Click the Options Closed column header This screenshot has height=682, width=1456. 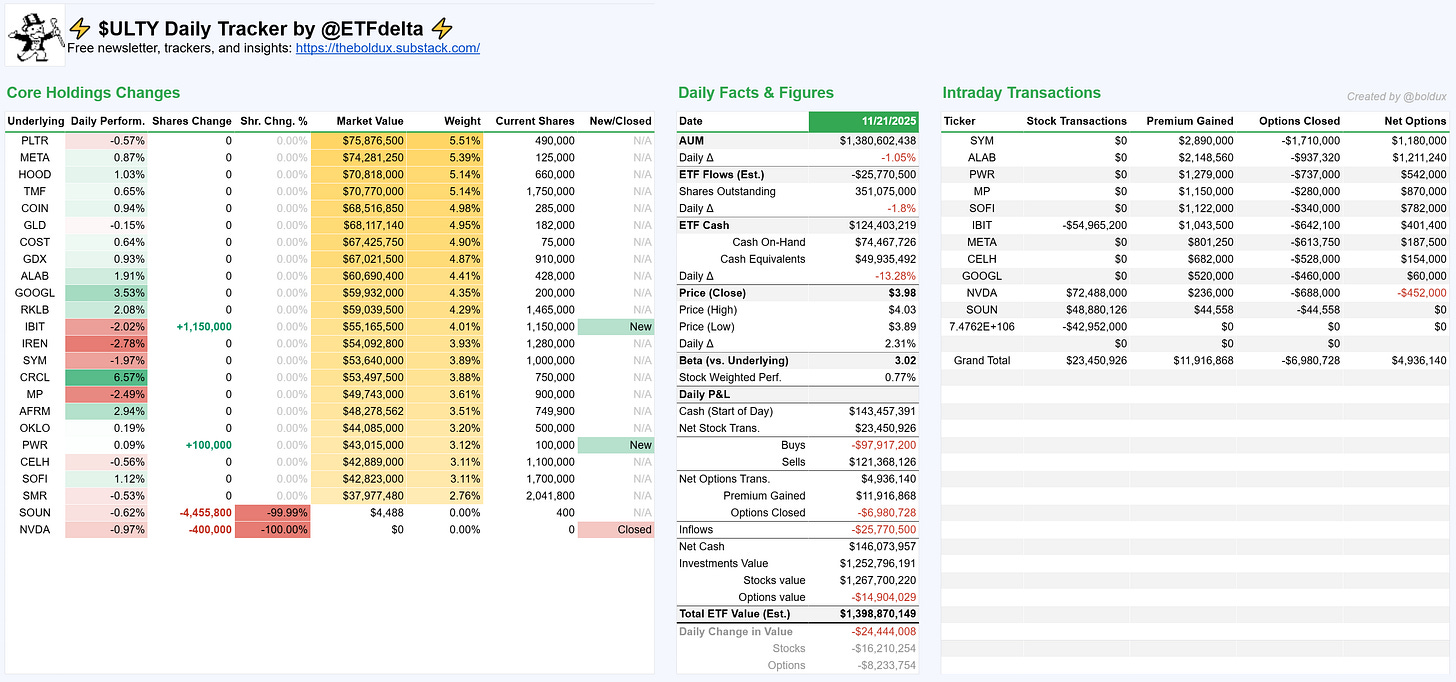tap(1299, 121)
